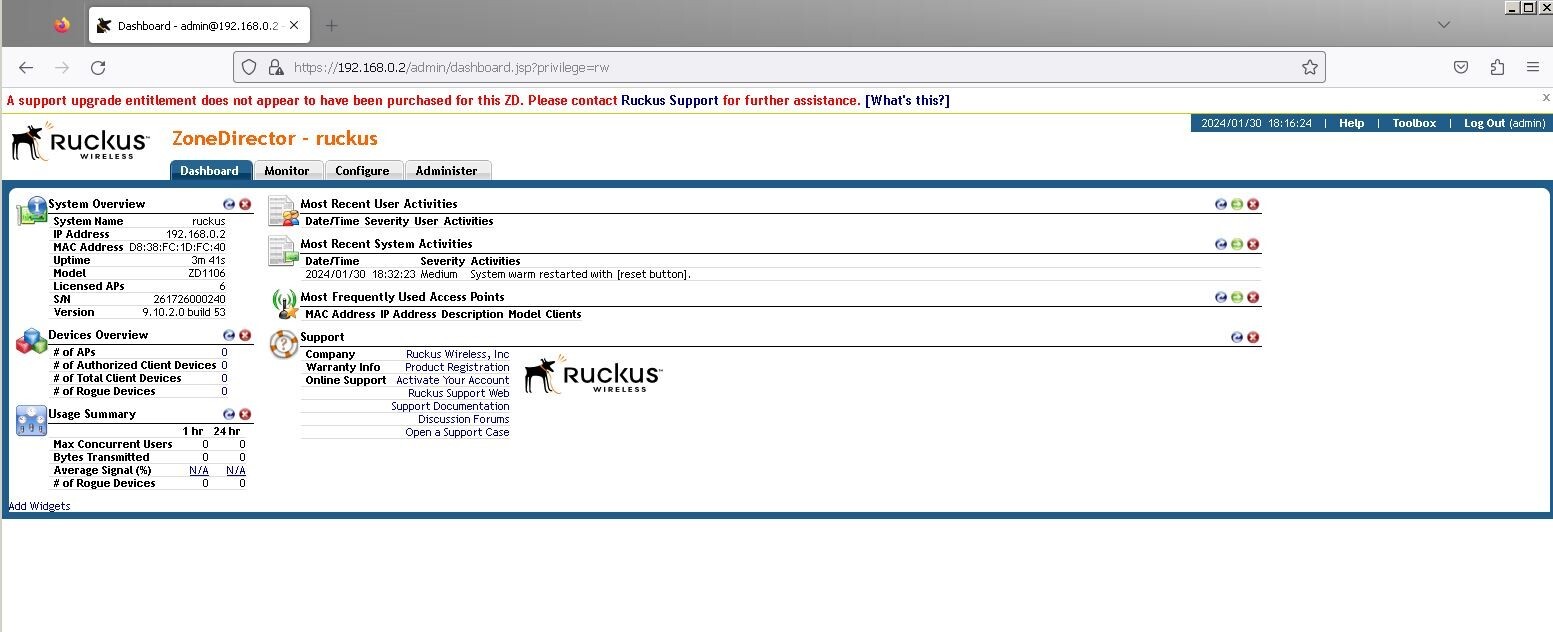Refresh the Most Recent User Activities widget

[1221, 204]
